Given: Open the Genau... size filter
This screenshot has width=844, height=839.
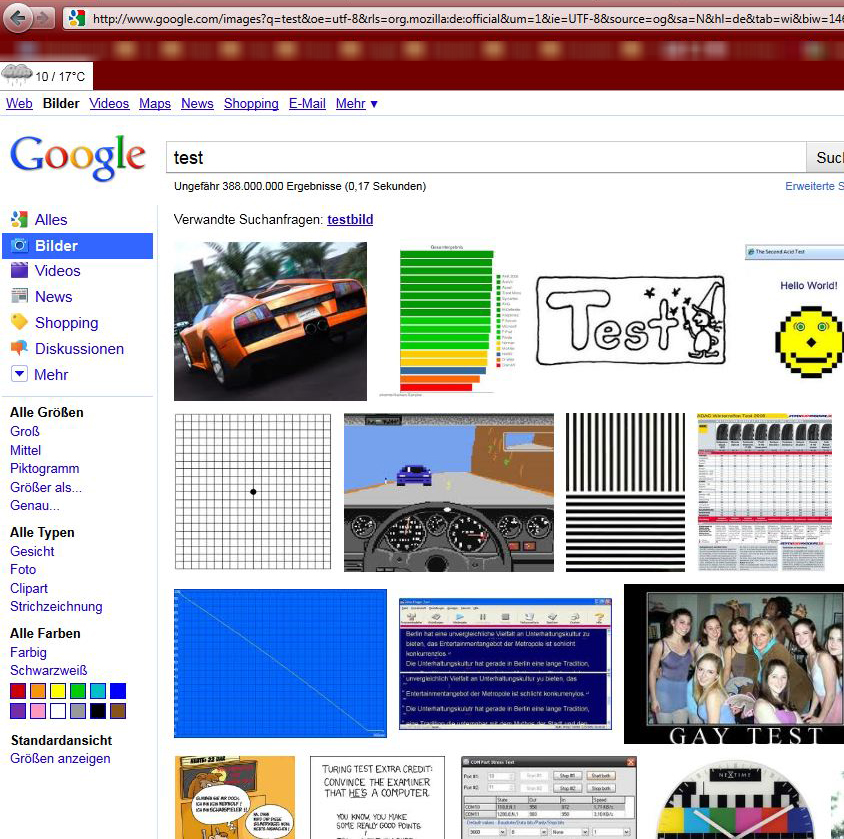Looking at the screenshot, I should [x=34, y=505].
